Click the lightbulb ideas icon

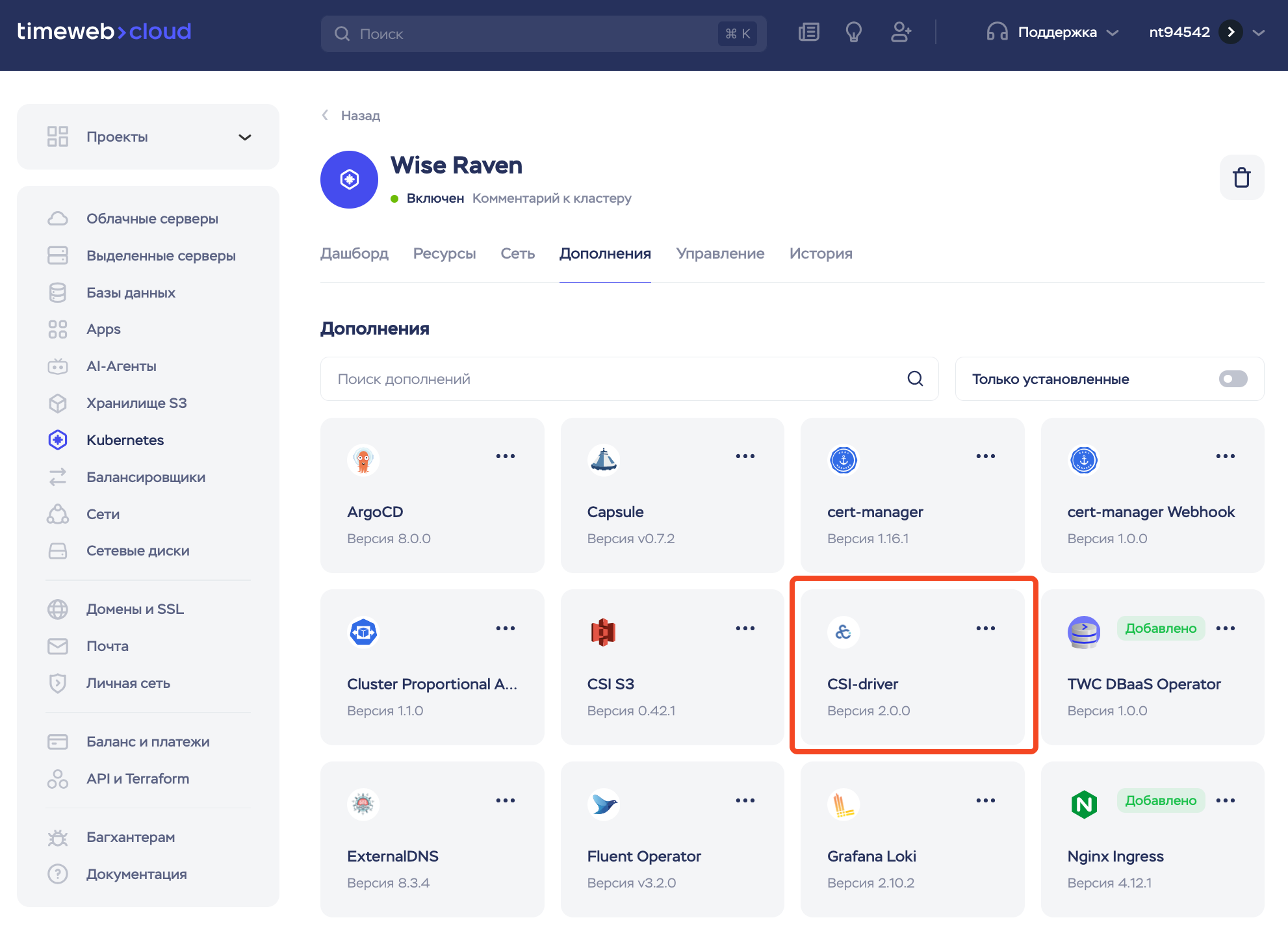pos(854,32)
